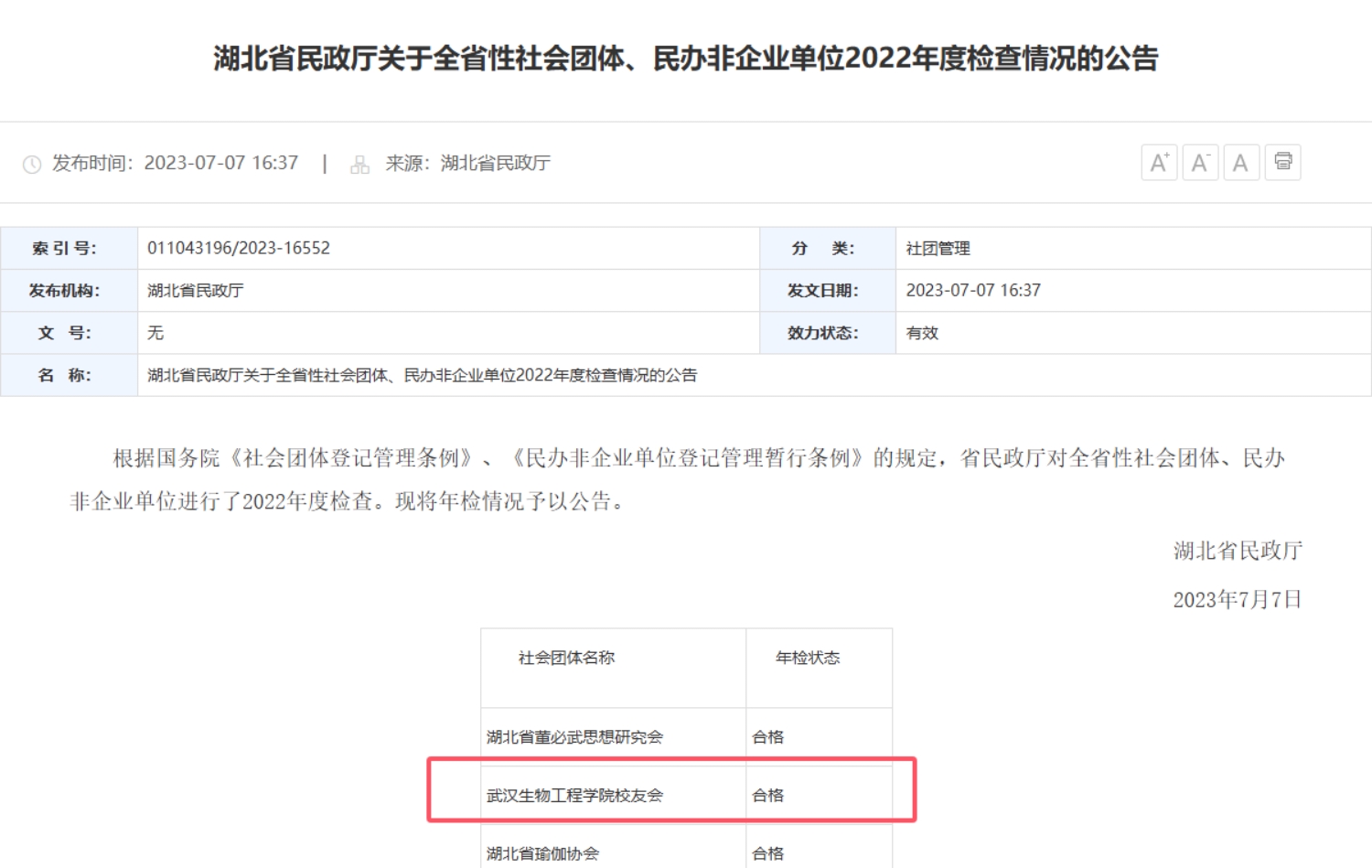The height and width of the screenshot is (868, 1372).
Task: Click index number 011043196/2023-16552
Action: [239, 248]
